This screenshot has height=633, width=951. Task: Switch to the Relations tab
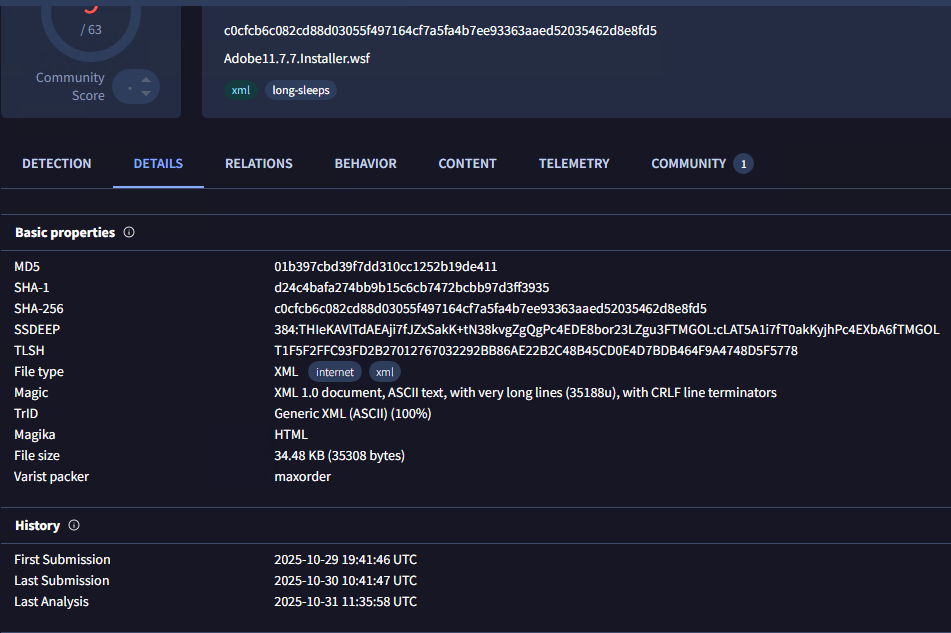point(259,163)
